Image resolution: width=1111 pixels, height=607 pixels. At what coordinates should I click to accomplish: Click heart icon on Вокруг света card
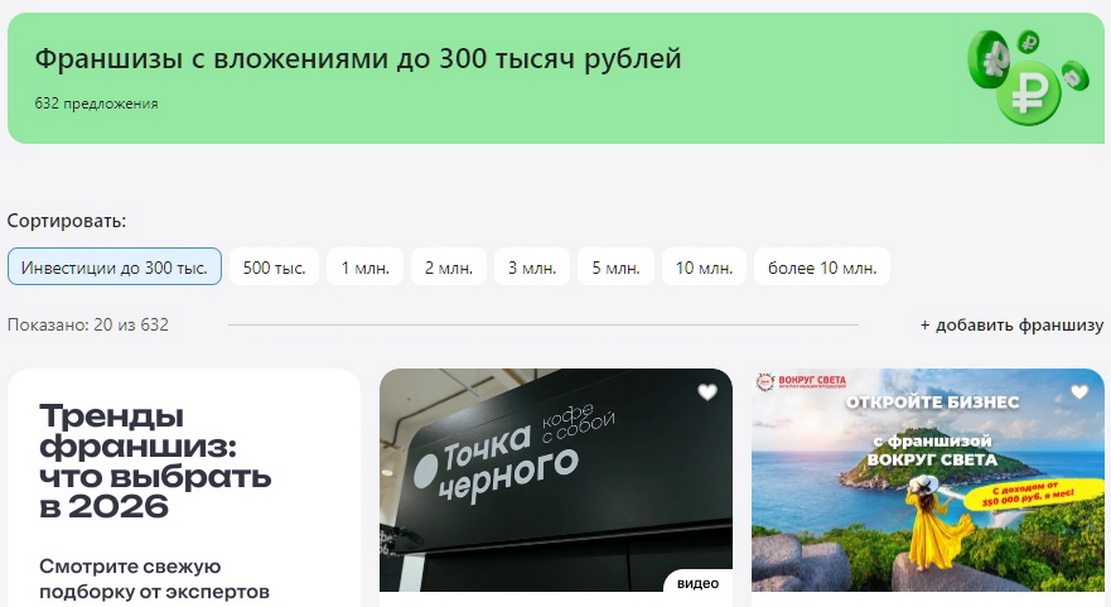pyautogui.click(x=1079, y=393)
